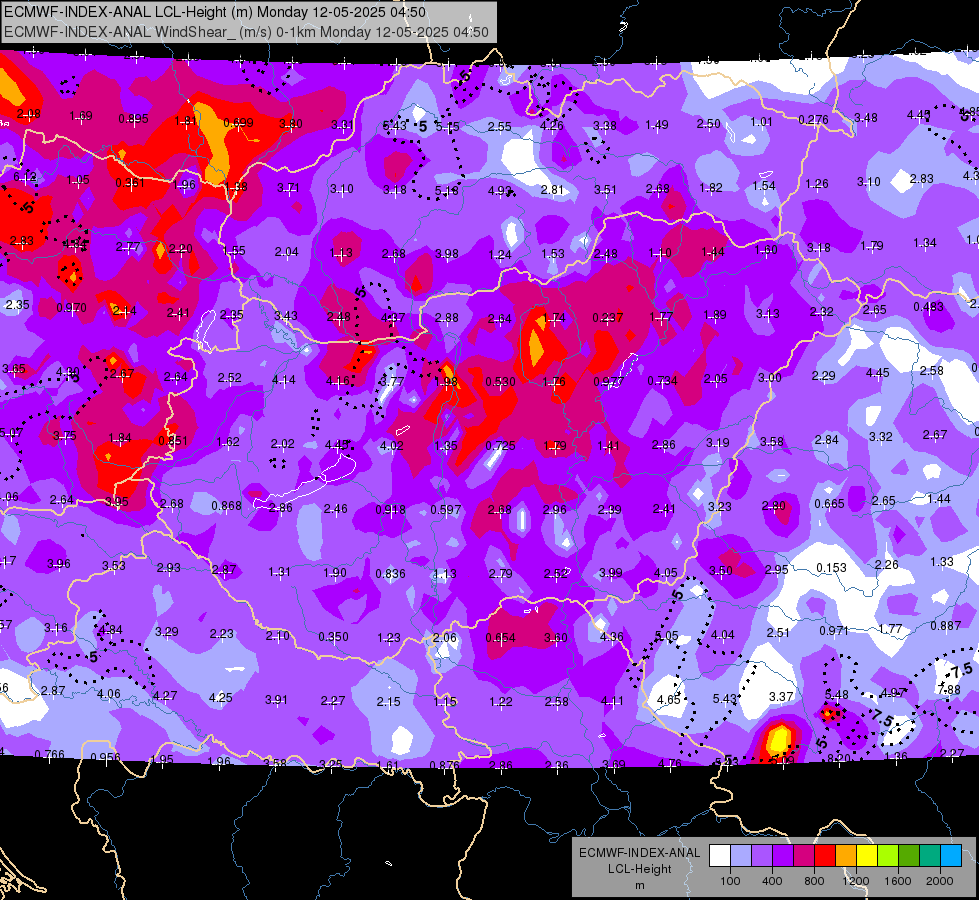The width and height of the screenshot is (979, 900).
Task: Click the wind shear value 0.483
Action: point(928,307)
